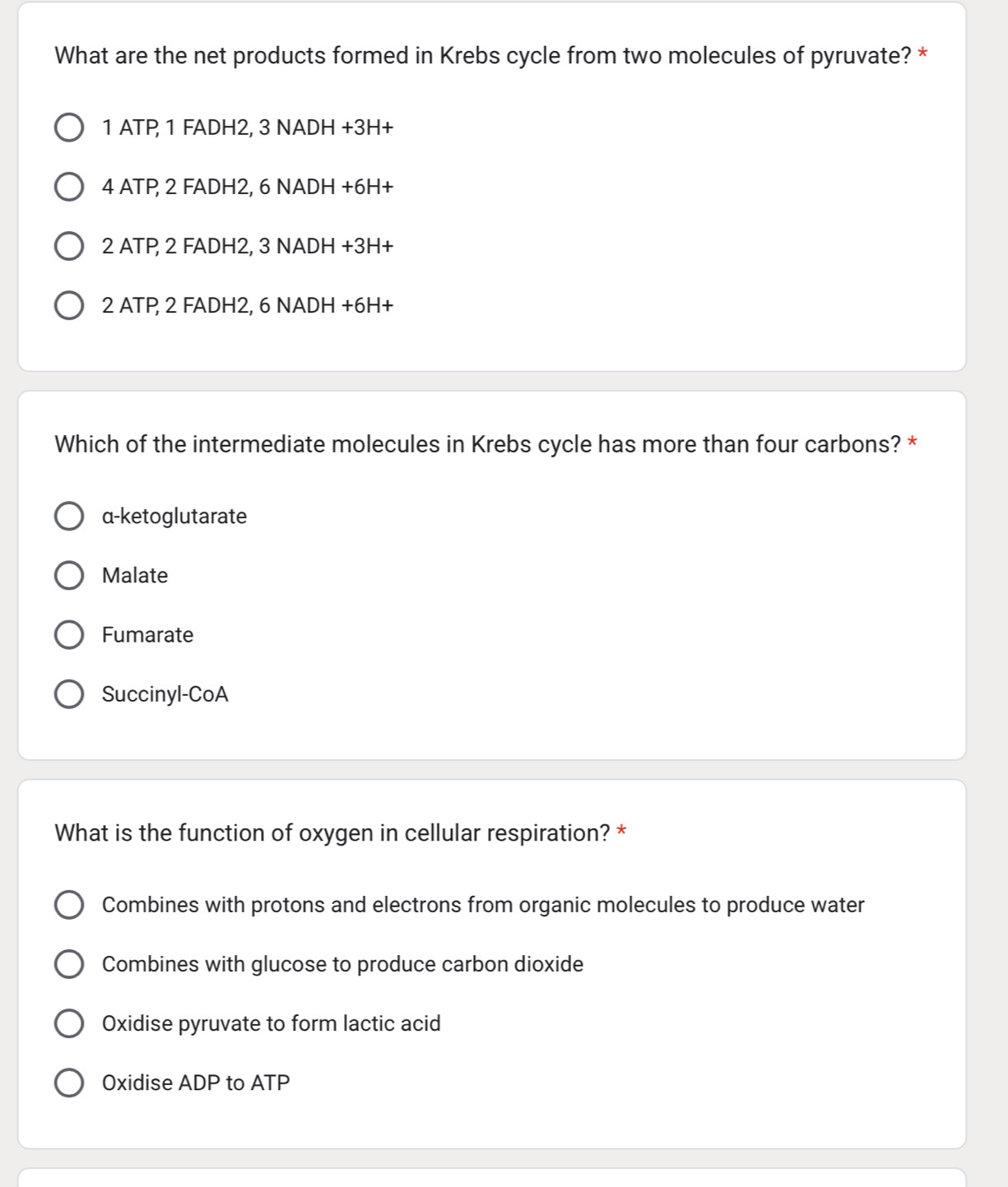Viewport: 1008px width, 1187px height.
Task: Pick Fumarate as the answer
Action: tap(69, 635)
